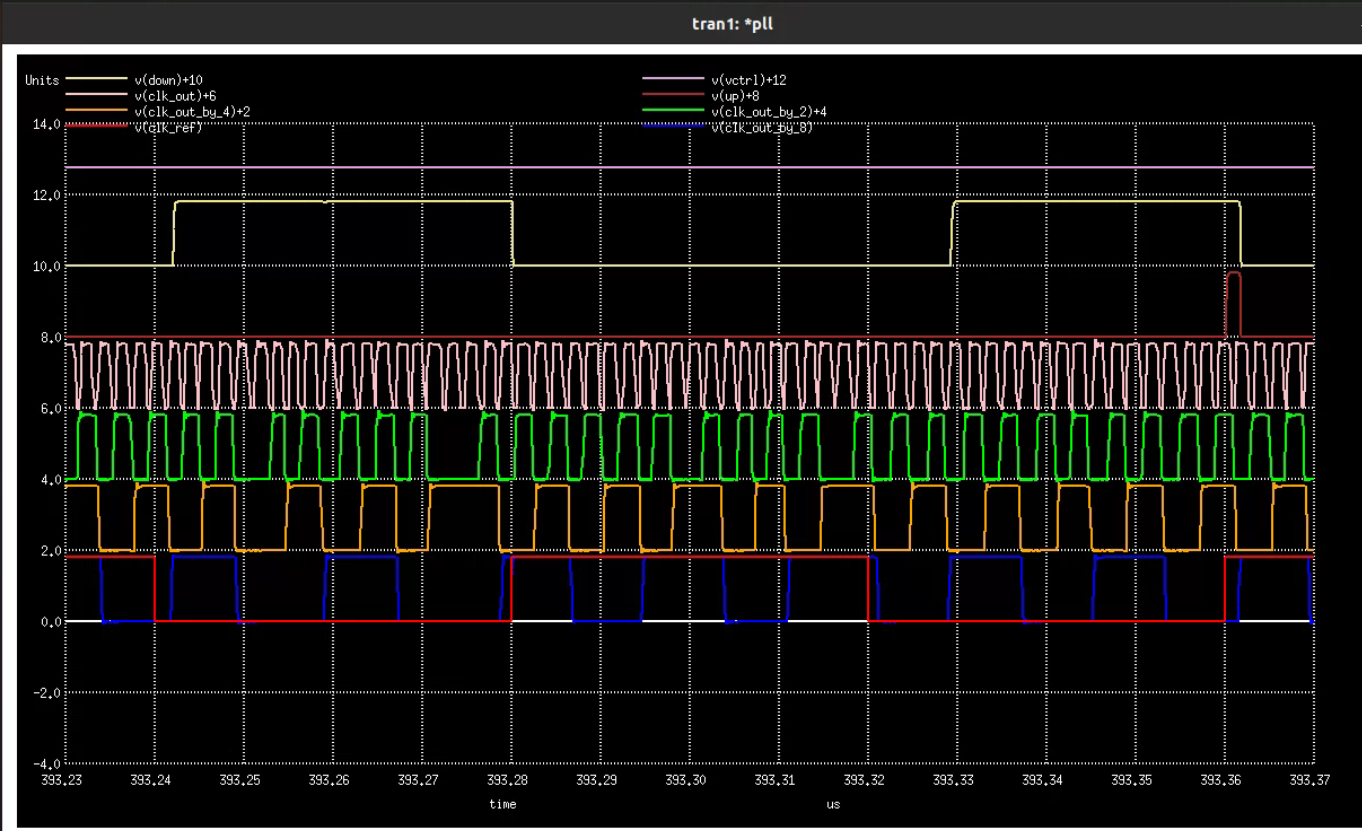Click the y-axis value 0.0

50,622
